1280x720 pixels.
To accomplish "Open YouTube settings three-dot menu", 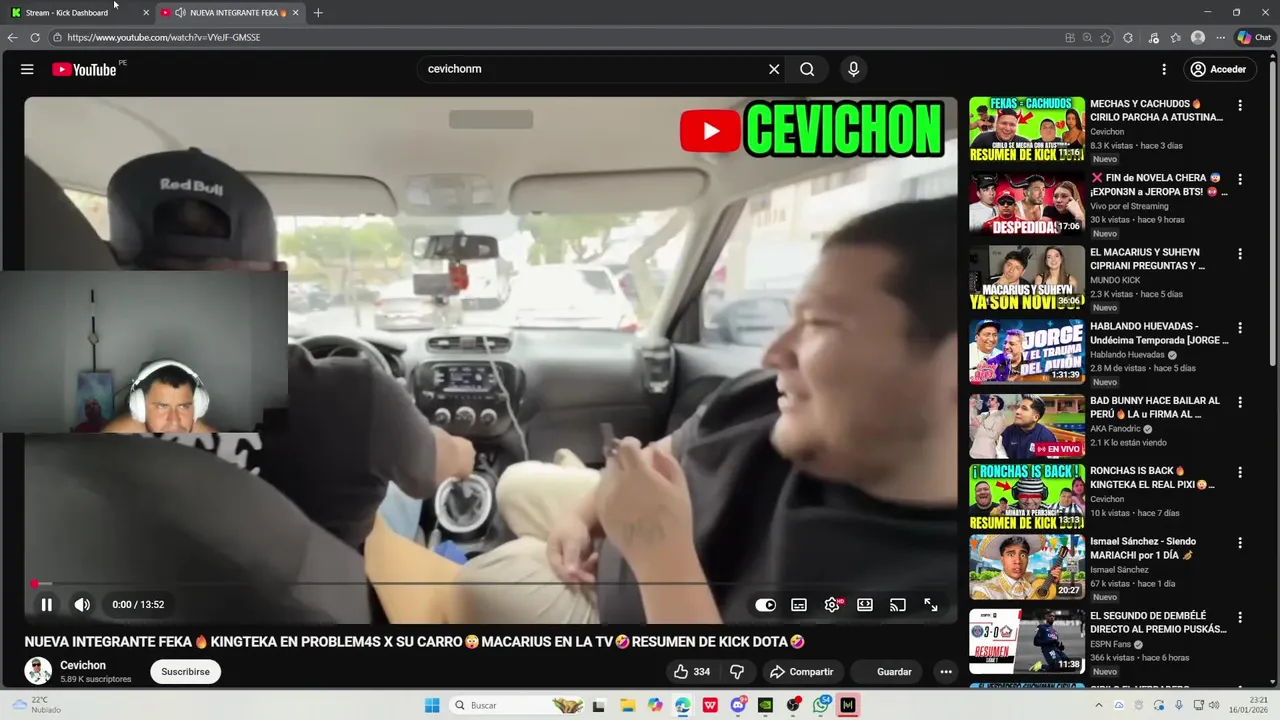I will [1164, 69].
